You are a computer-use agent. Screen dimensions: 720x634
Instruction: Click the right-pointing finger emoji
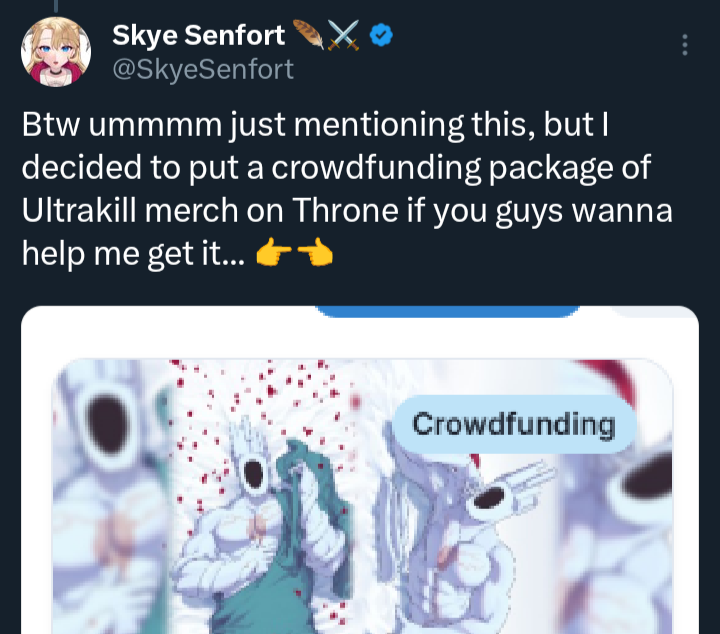tap(315, 252)
